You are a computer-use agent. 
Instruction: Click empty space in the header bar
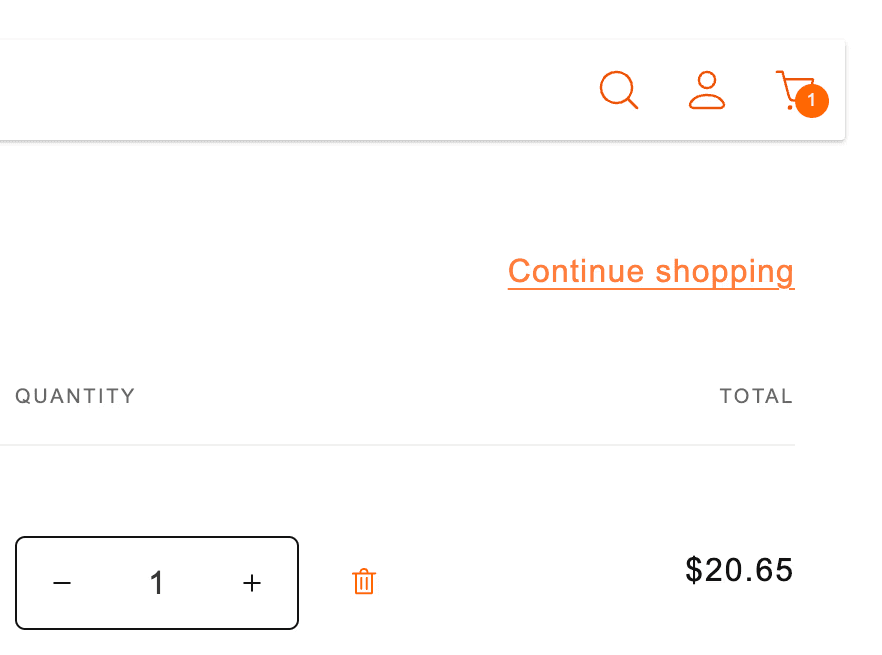tap(300, 90)
